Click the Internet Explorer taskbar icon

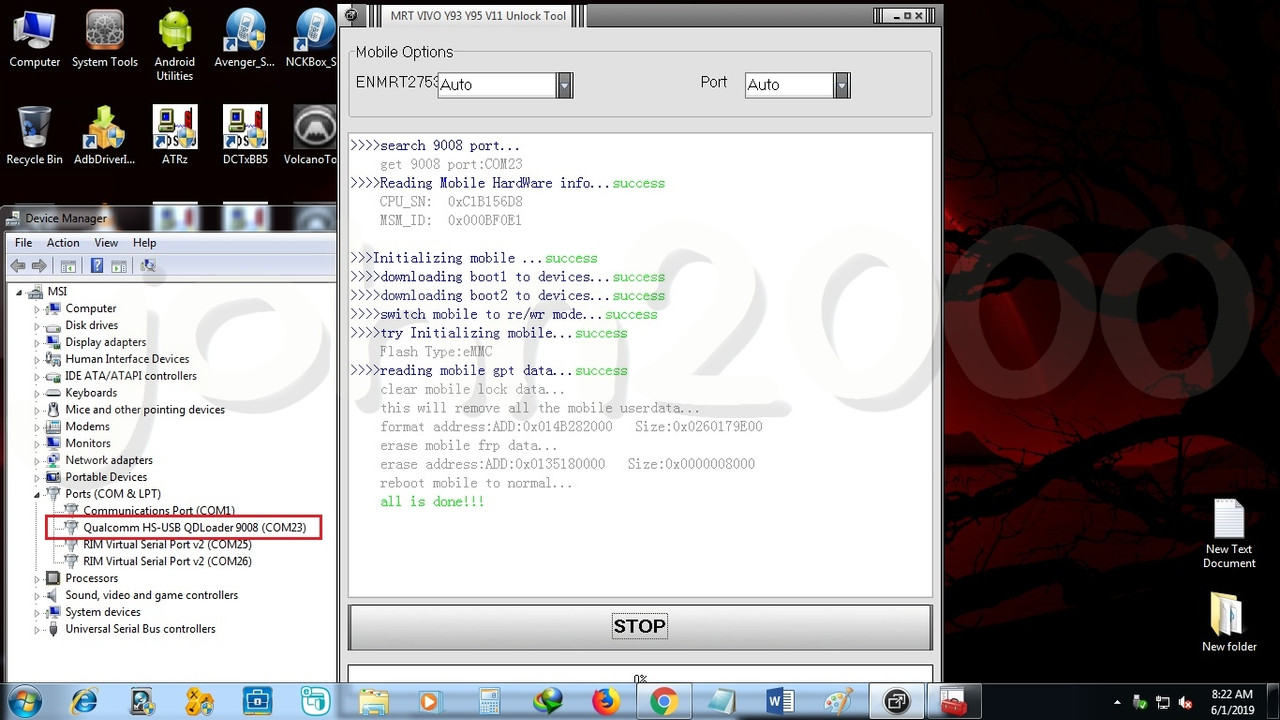84,702
